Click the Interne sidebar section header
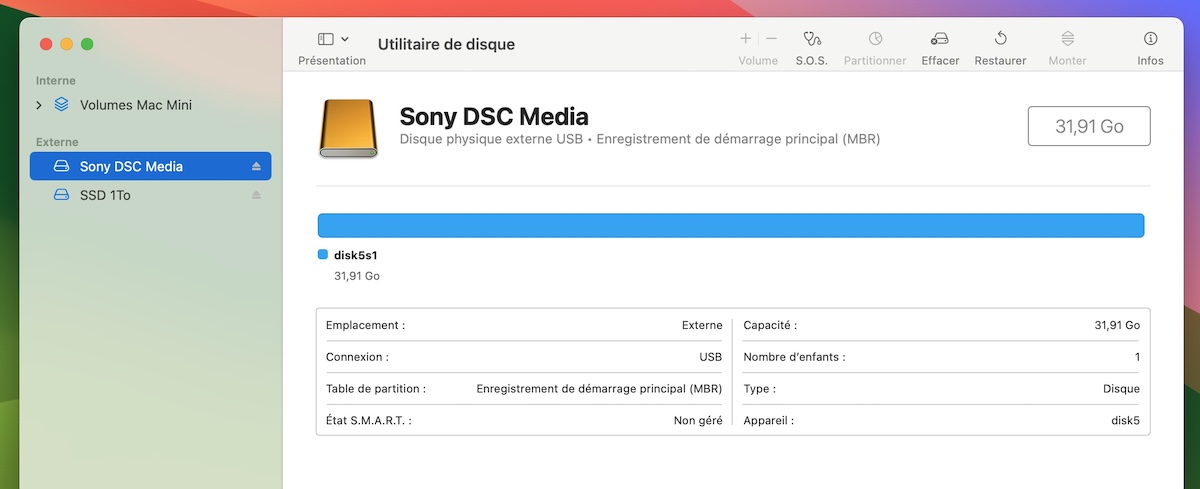Image resolution: width=1200 pixels, height=489 pixels. point(56,80)
